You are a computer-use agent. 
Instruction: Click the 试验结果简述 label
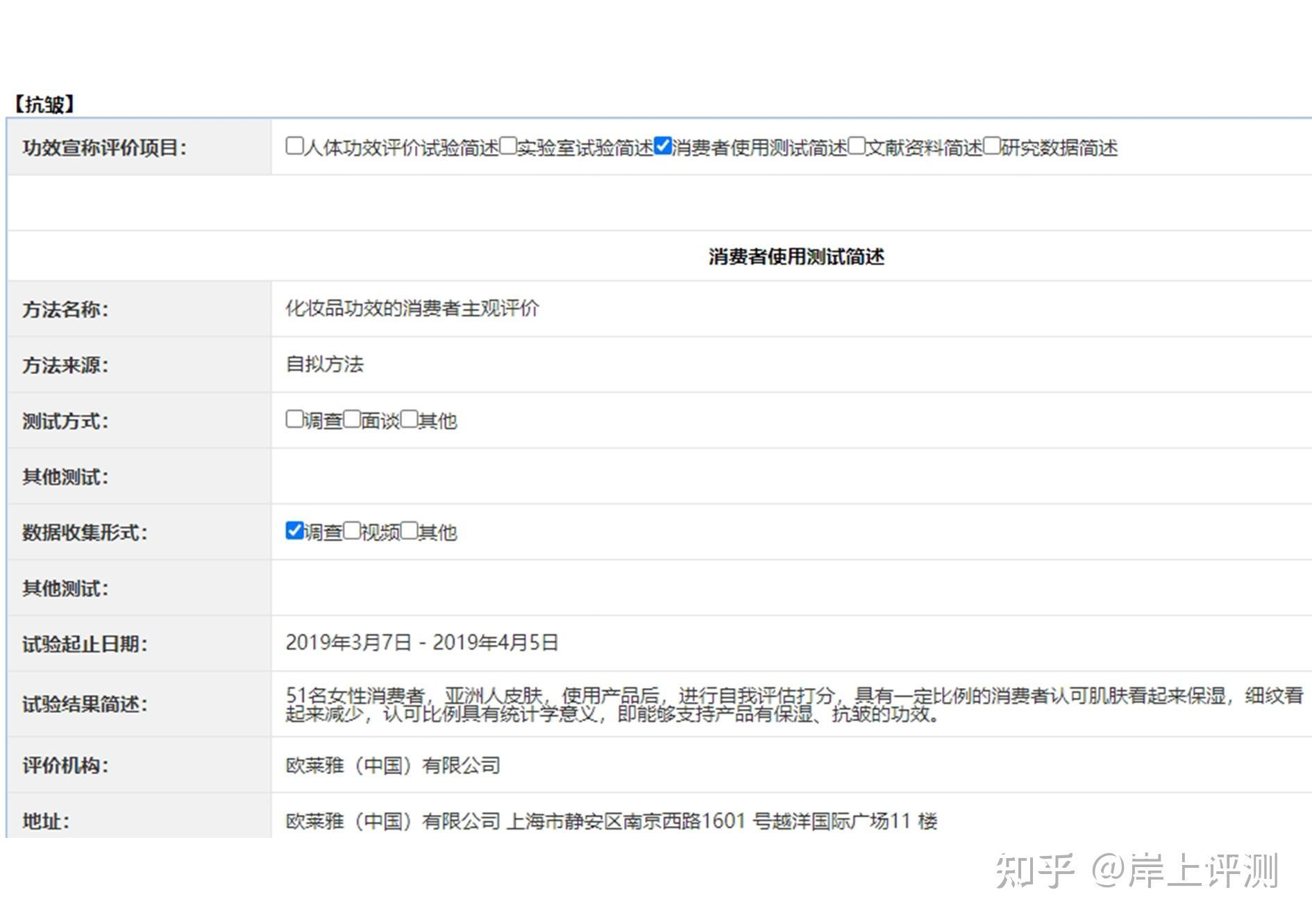click(x=85, y=705)
